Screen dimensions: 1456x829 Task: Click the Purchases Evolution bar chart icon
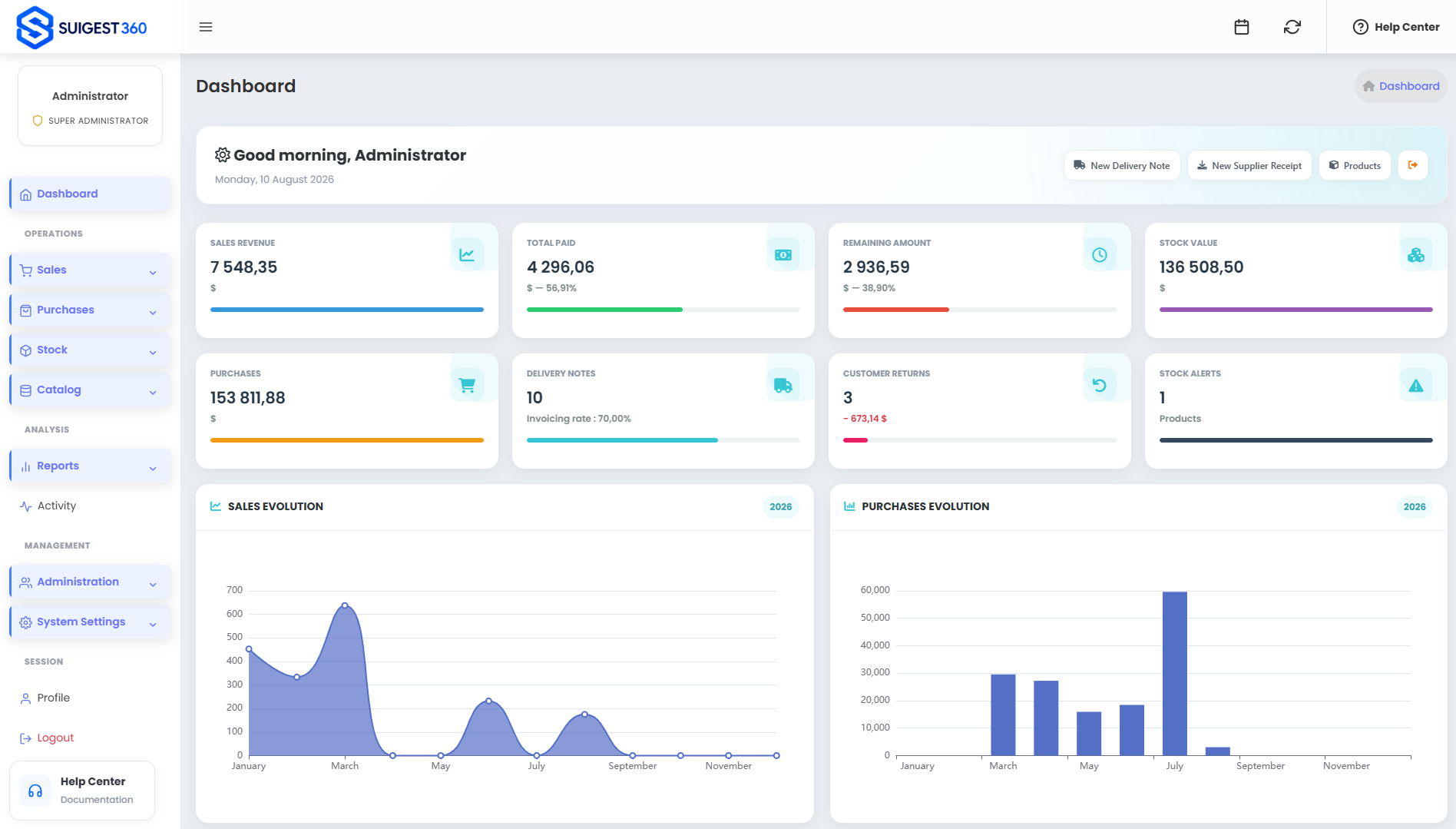(x=849, y=506)
